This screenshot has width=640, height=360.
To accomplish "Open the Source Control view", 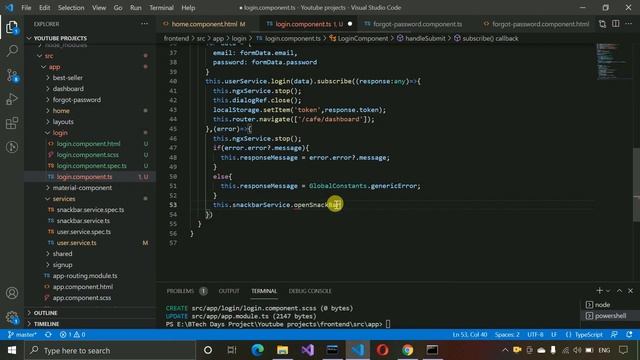I will tap(12, 76).
